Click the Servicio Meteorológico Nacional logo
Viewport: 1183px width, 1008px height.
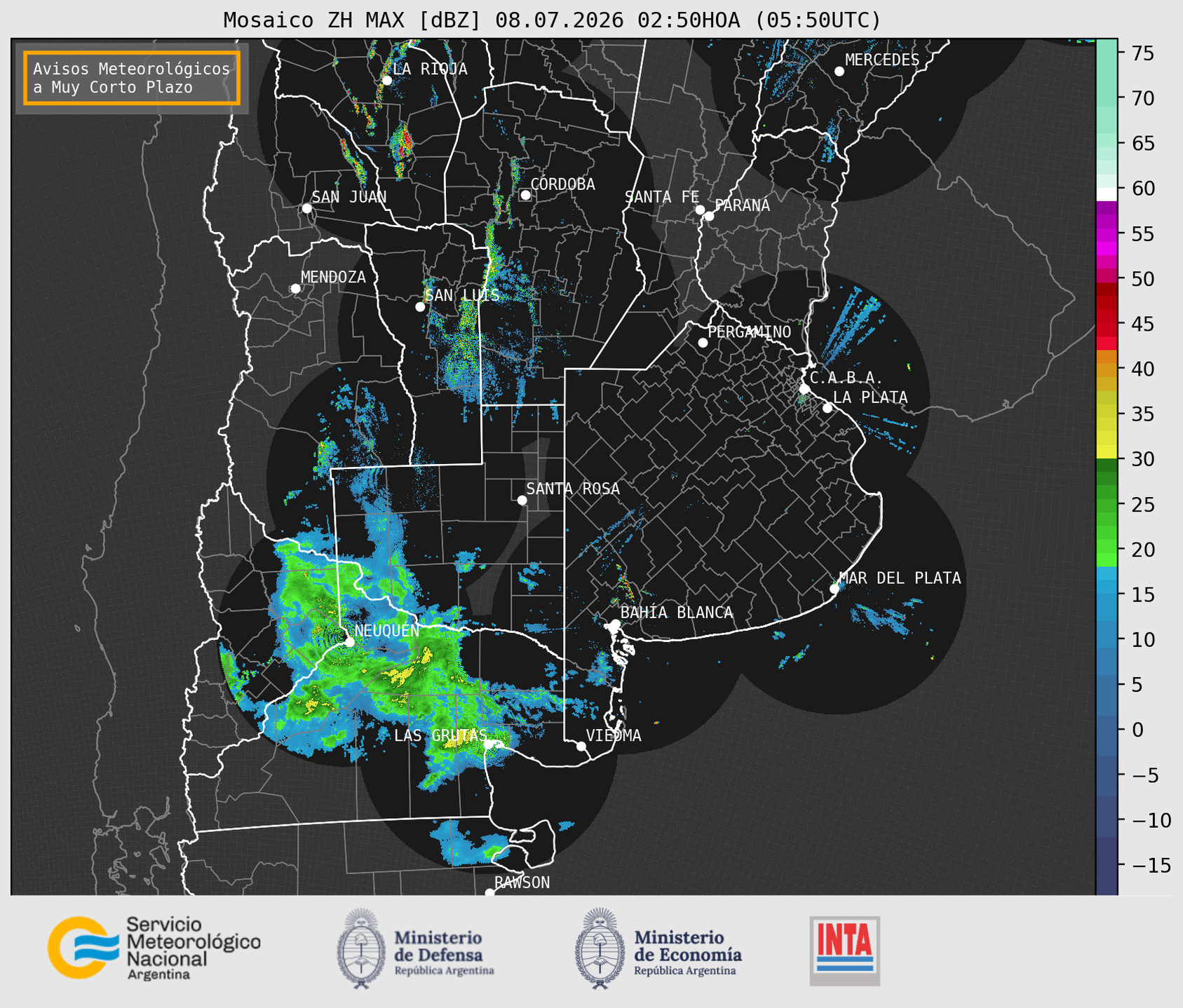[x=154, y=948]
